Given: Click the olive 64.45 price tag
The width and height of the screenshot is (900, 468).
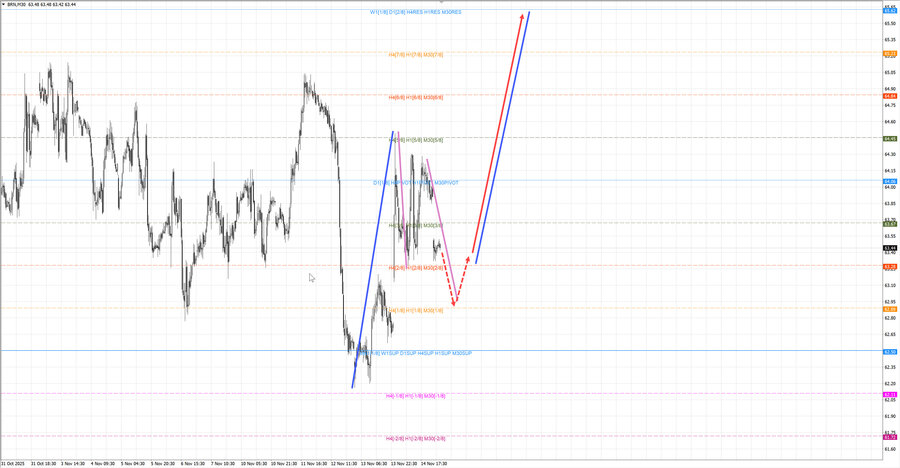Looking at the screenshot, I should point(890,138).
